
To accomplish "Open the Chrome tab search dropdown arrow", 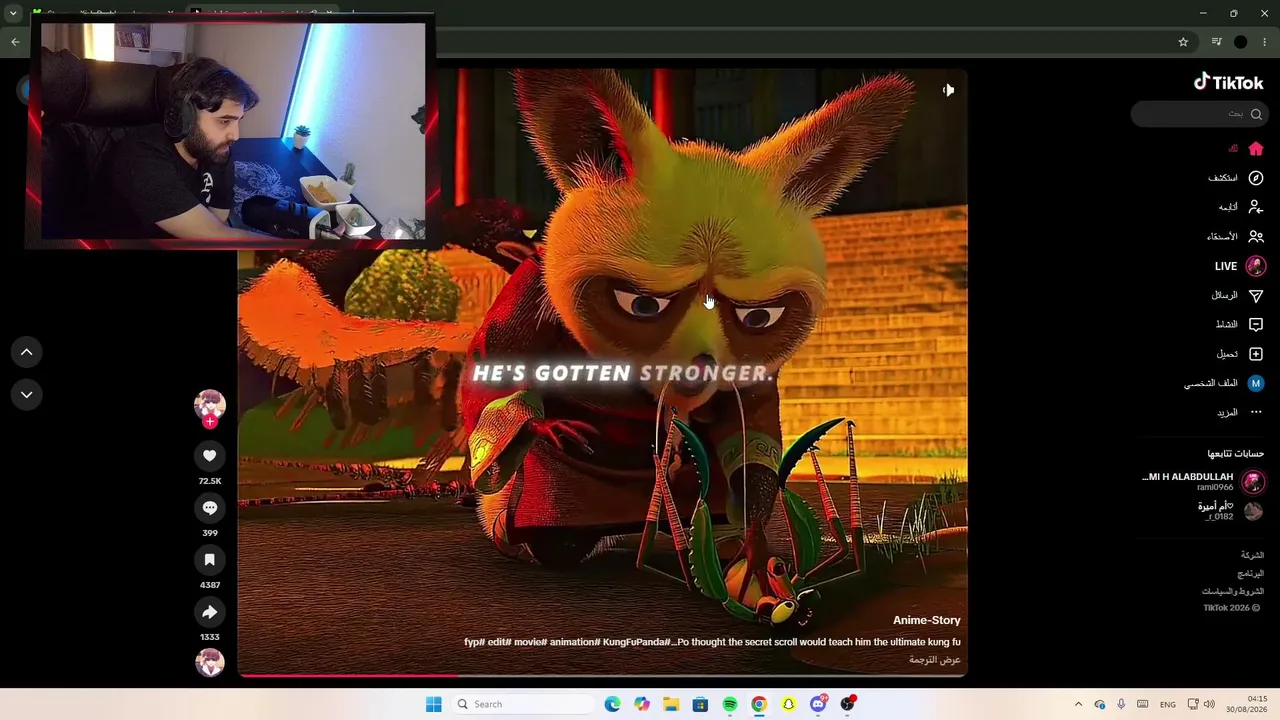I will (x=13, y=13).
